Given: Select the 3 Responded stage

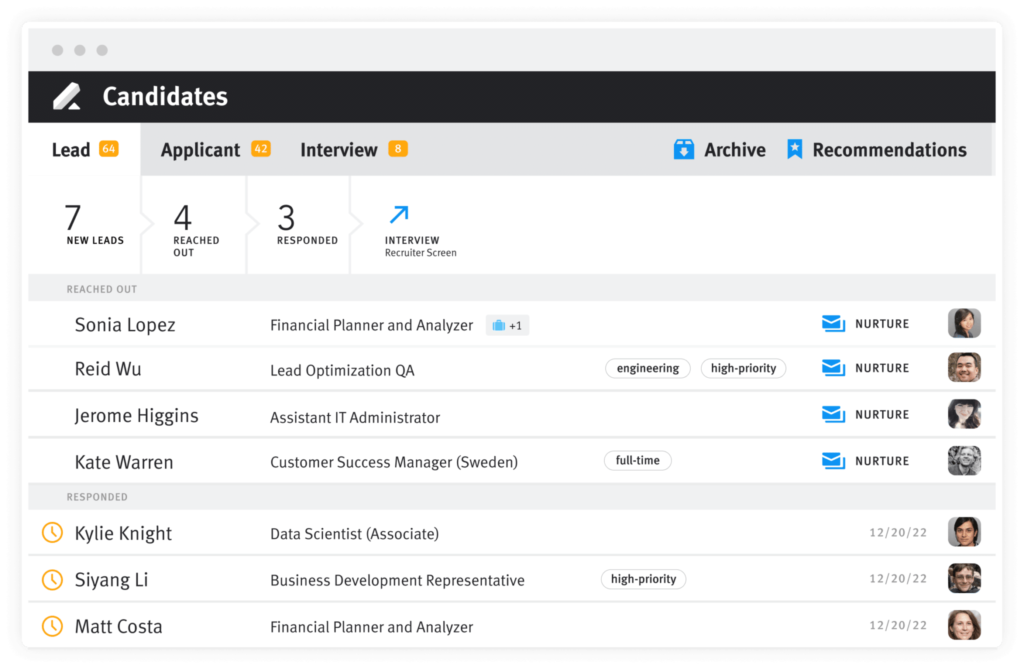Looking at the screenshot, I should [x=299, y=225].
